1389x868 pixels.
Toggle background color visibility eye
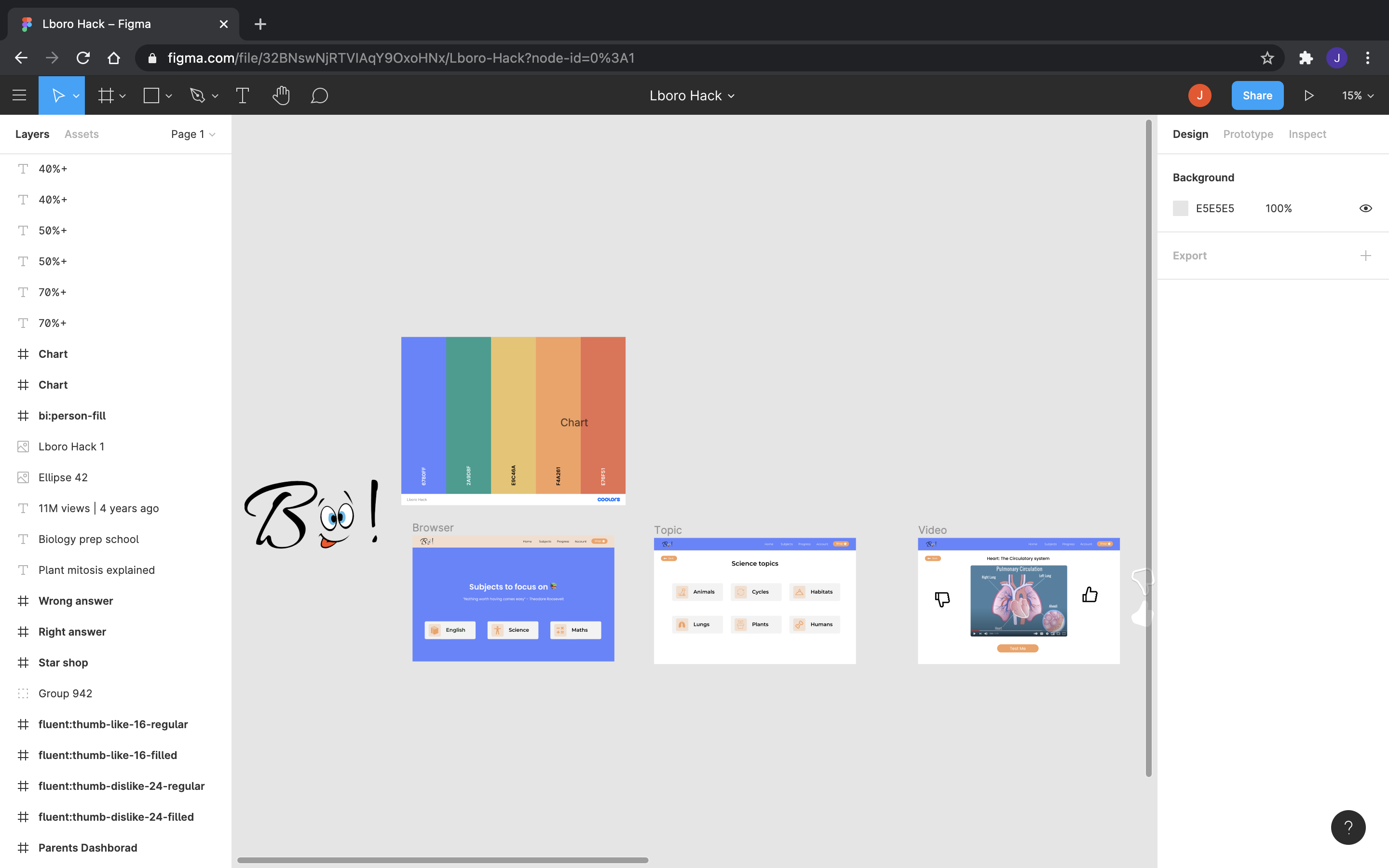coord(1365,208)
